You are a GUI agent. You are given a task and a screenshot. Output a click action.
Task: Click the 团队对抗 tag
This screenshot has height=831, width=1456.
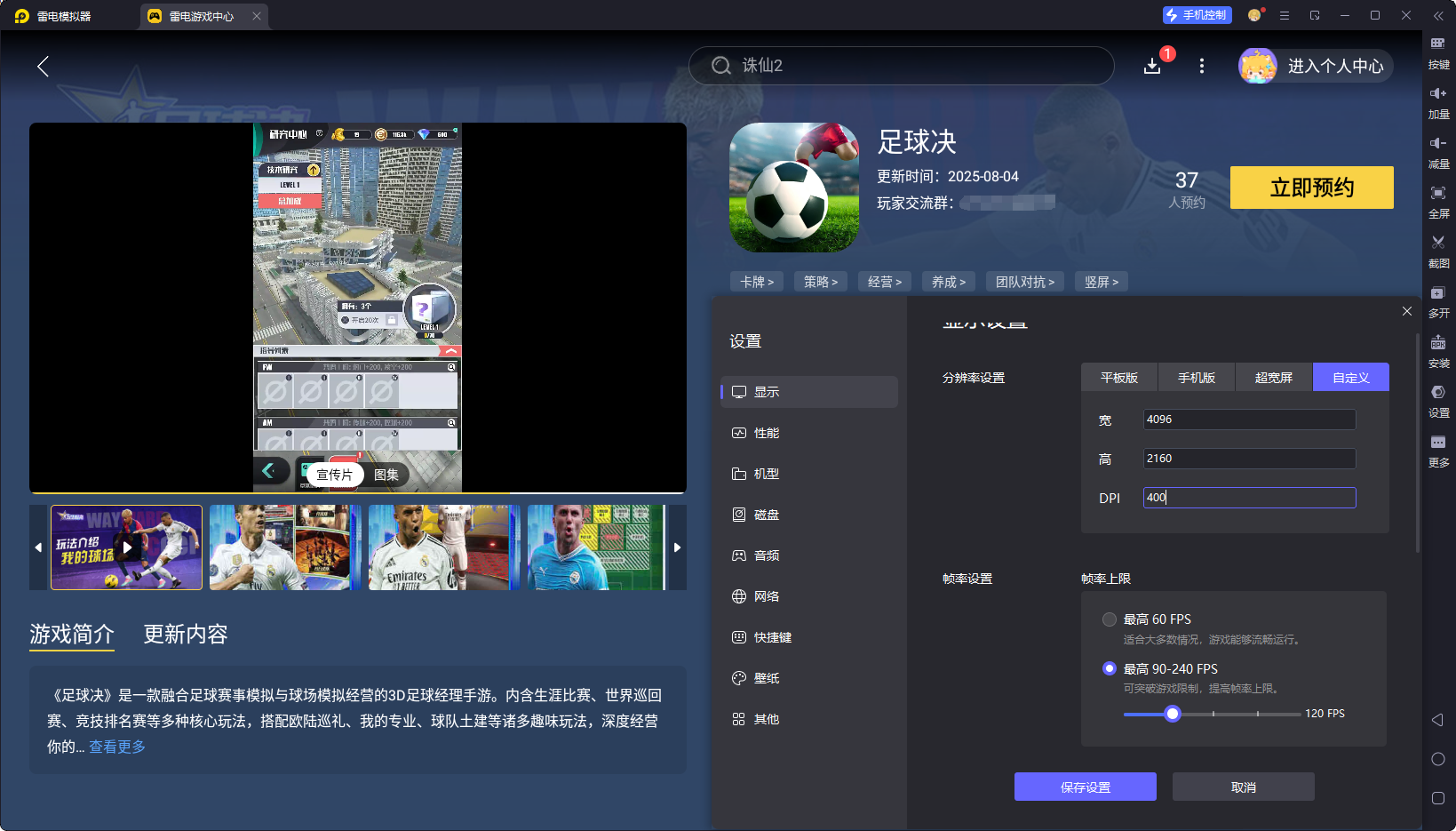tap(1025, 282)
